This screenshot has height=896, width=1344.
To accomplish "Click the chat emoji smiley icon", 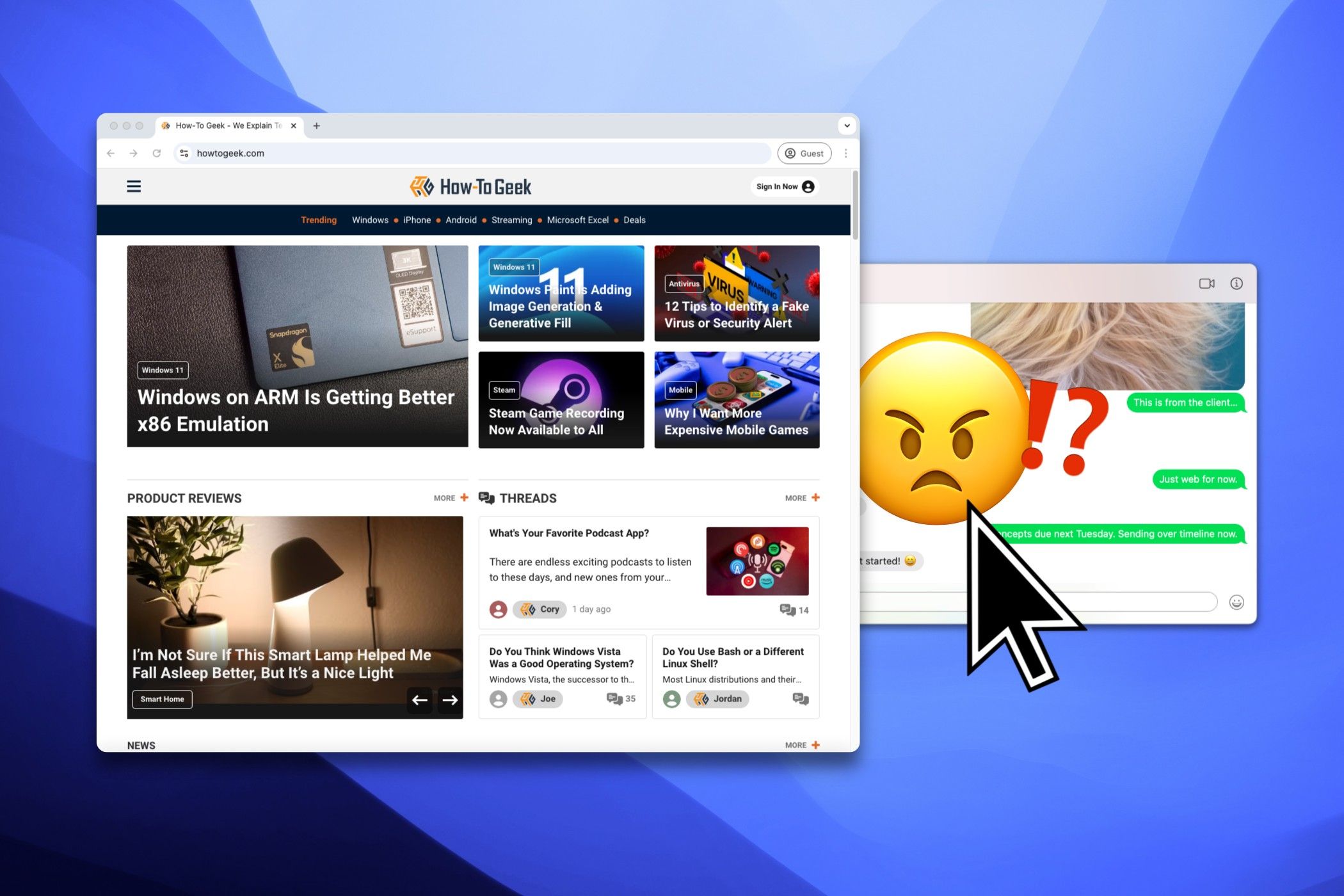I will (1237, 601).
